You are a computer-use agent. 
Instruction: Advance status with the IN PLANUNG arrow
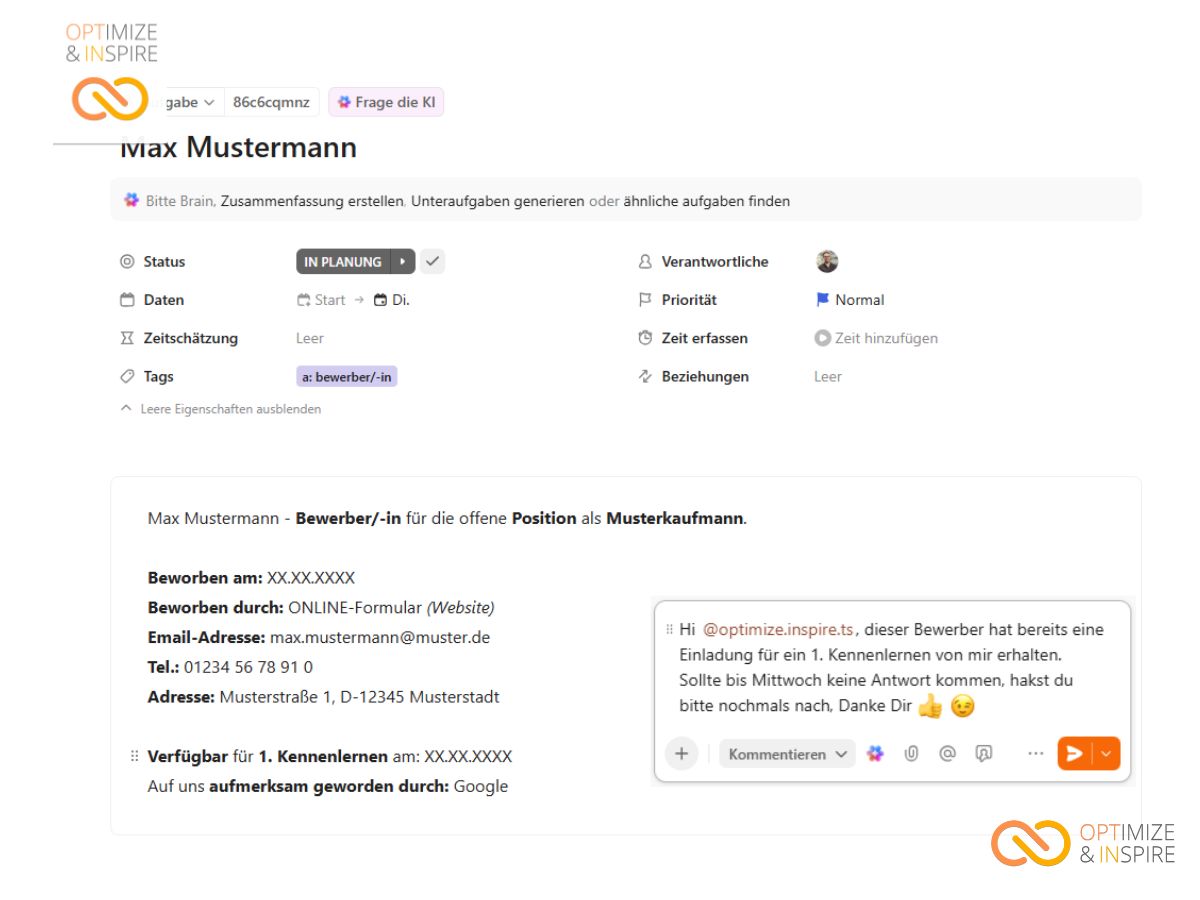(x=403, y=262)
